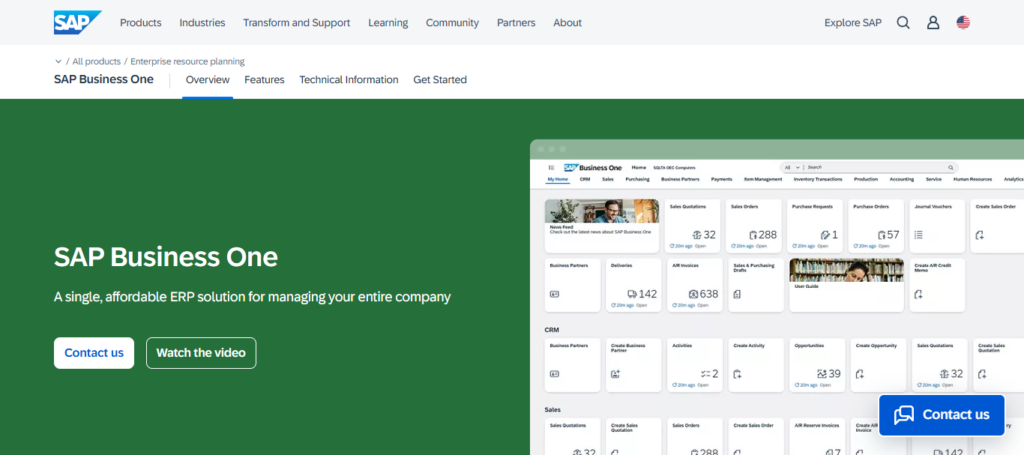Screen dimensions: 1024x455
Task: Switch to the Overview tab
Action: (x=208, y=80)
